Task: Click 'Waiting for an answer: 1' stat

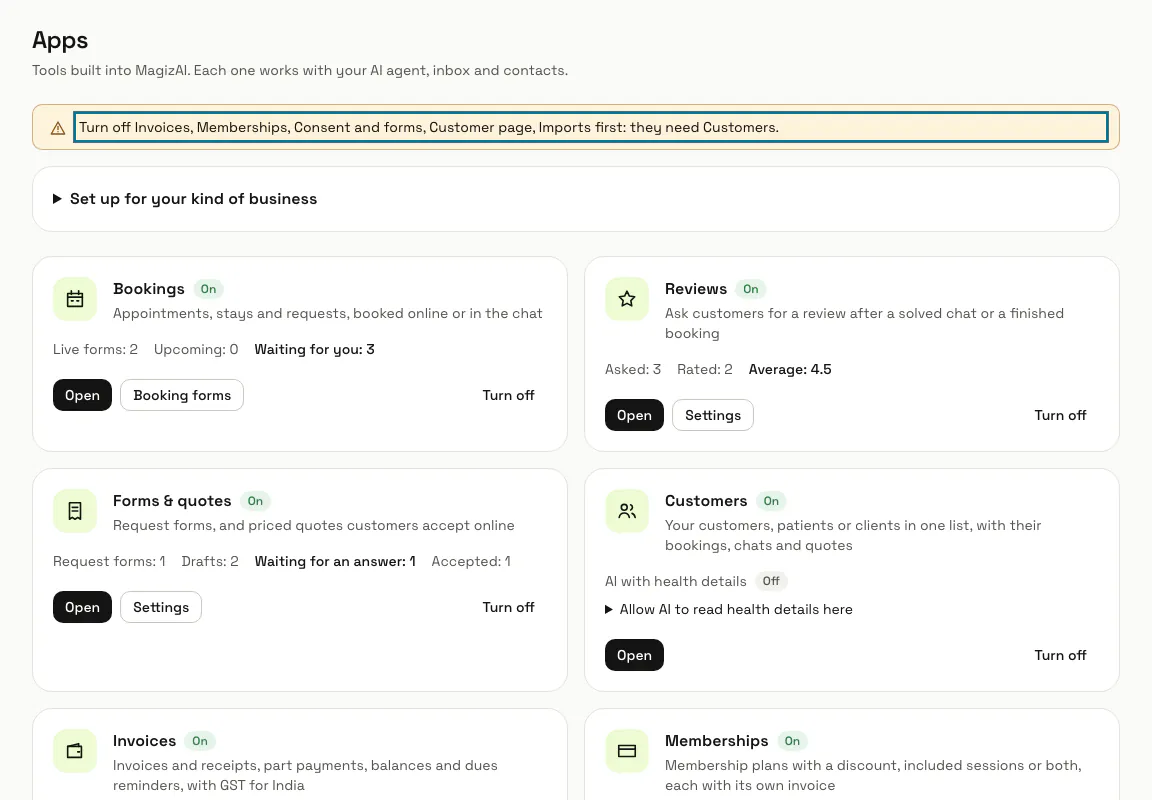Action: pos(335,561)
